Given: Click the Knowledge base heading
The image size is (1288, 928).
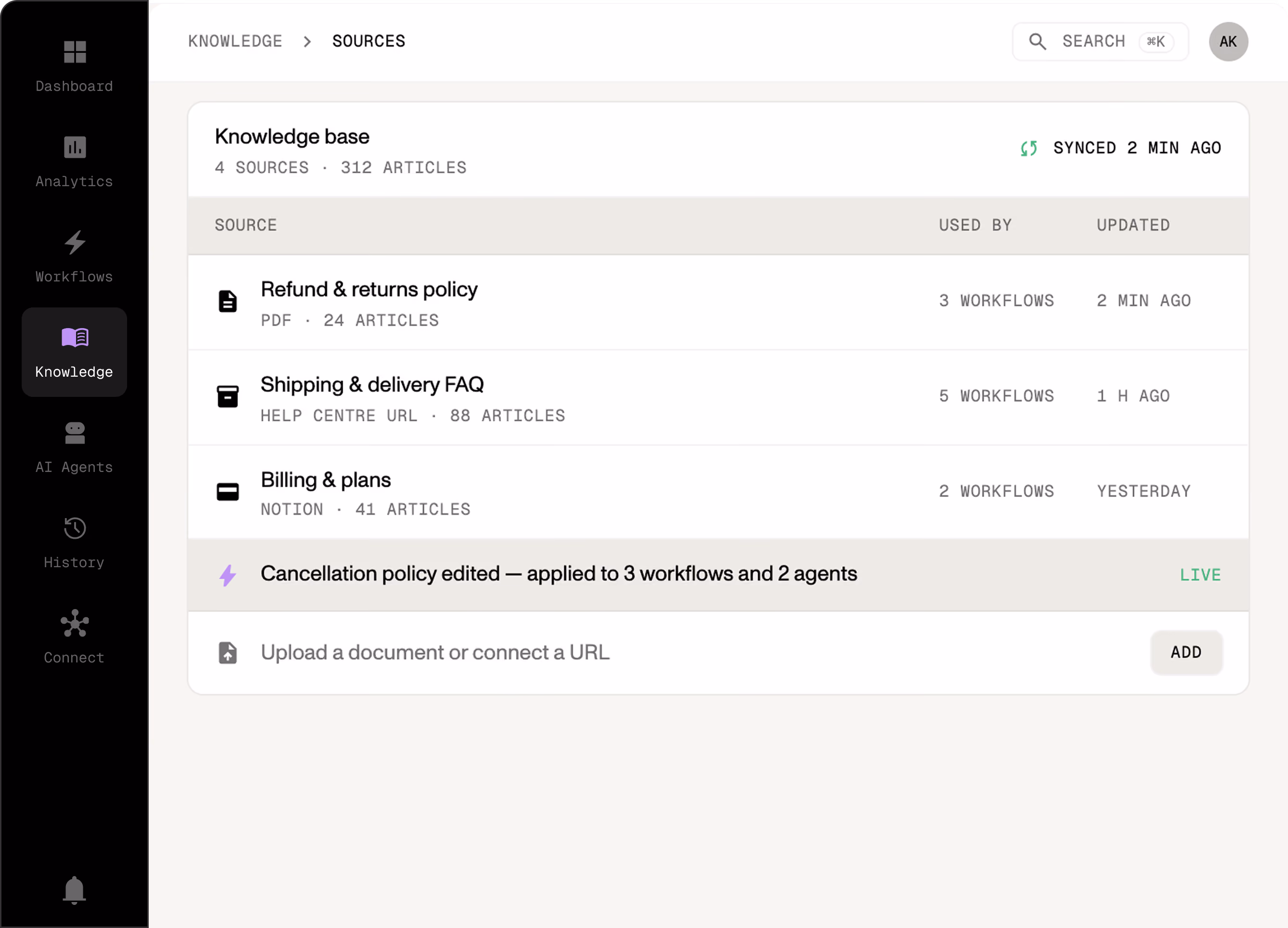Looking at the screenshot, I should 292,137.
